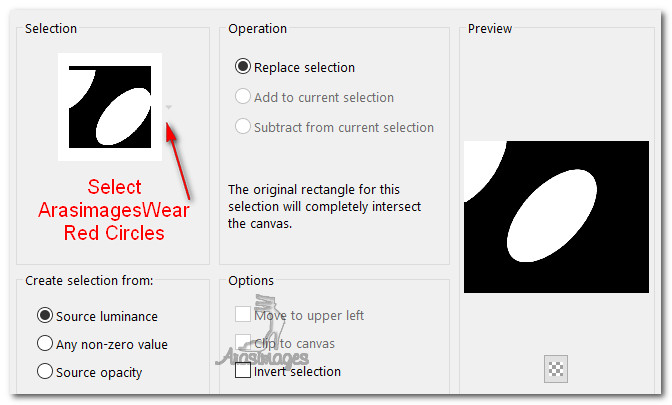Image resolution: width=672 pixels, height=405 pixels.
Task: Click the Operation group heading
Action: pos(257,29)
